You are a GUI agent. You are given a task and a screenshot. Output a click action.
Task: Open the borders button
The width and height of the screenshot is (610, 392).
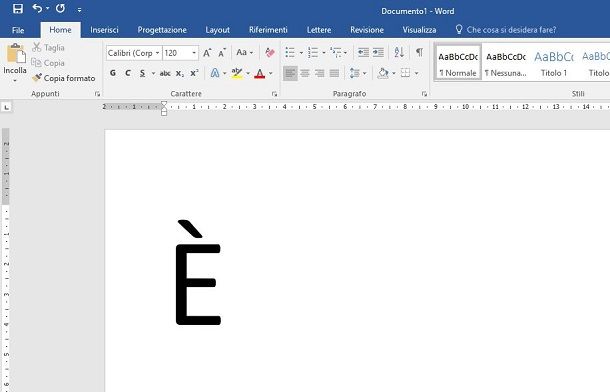point(405,73)
